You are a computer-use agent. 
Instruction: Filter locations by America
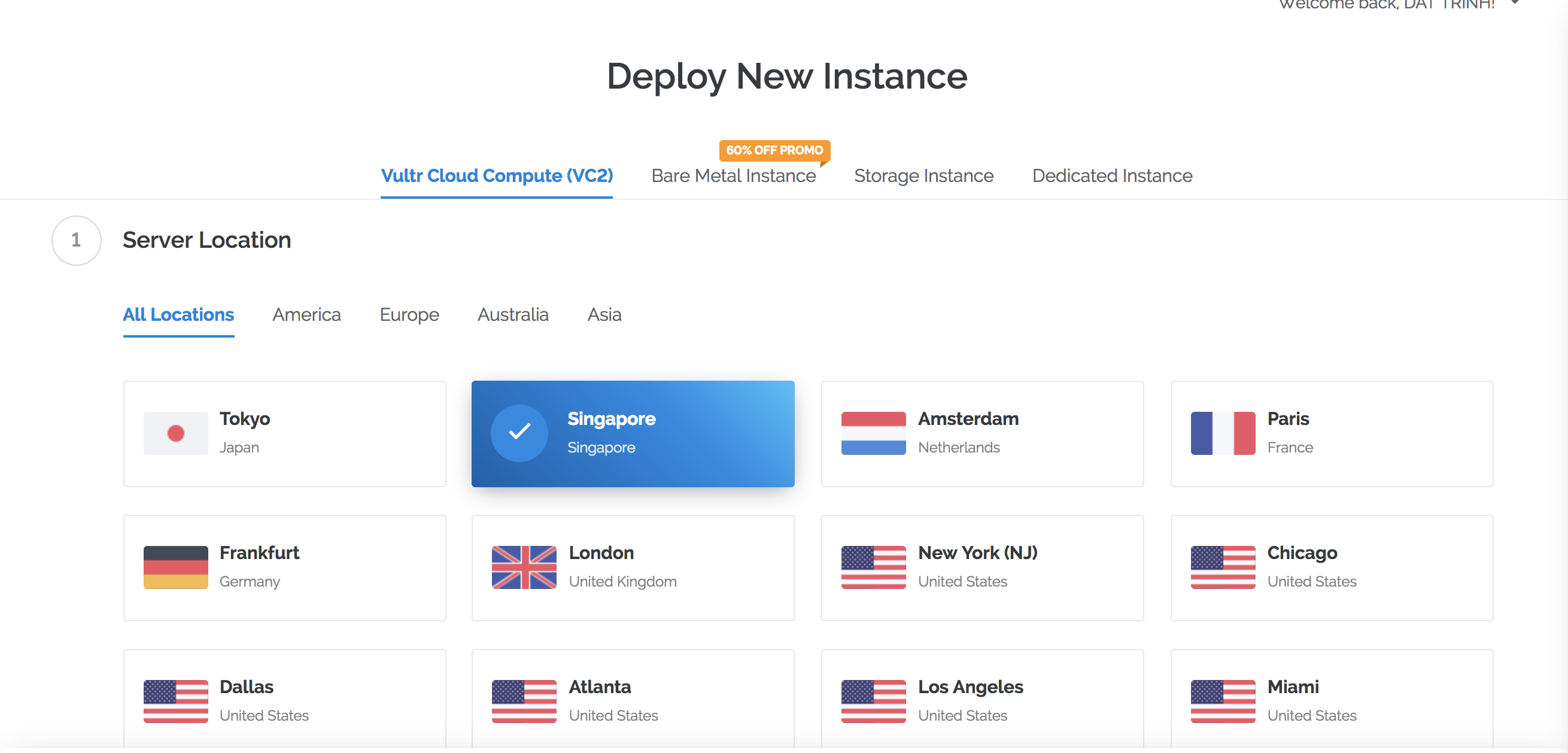click(306, 314)
